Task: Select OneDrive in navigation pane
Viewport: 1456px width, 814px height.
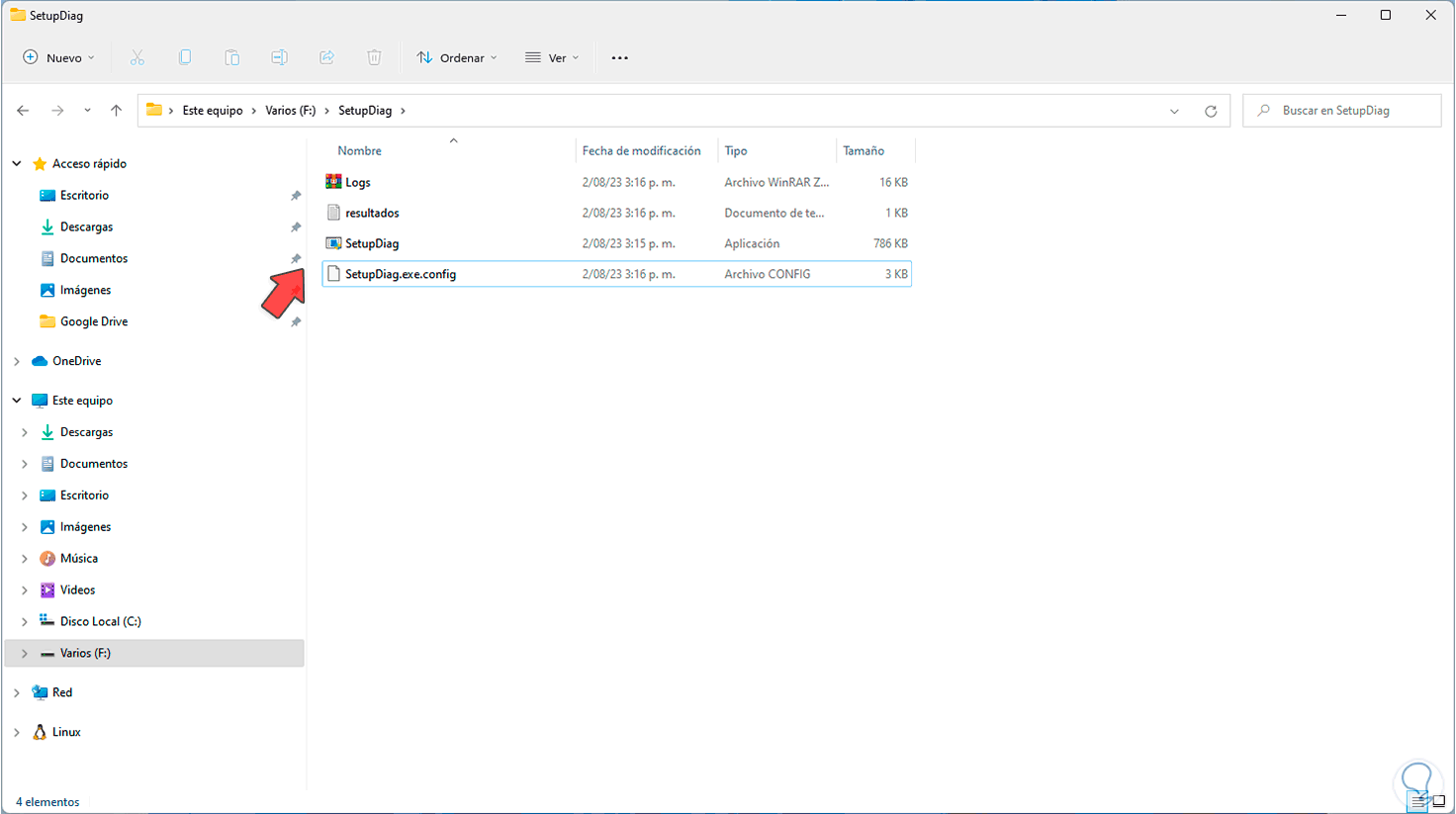Action: tap(76, 361)
